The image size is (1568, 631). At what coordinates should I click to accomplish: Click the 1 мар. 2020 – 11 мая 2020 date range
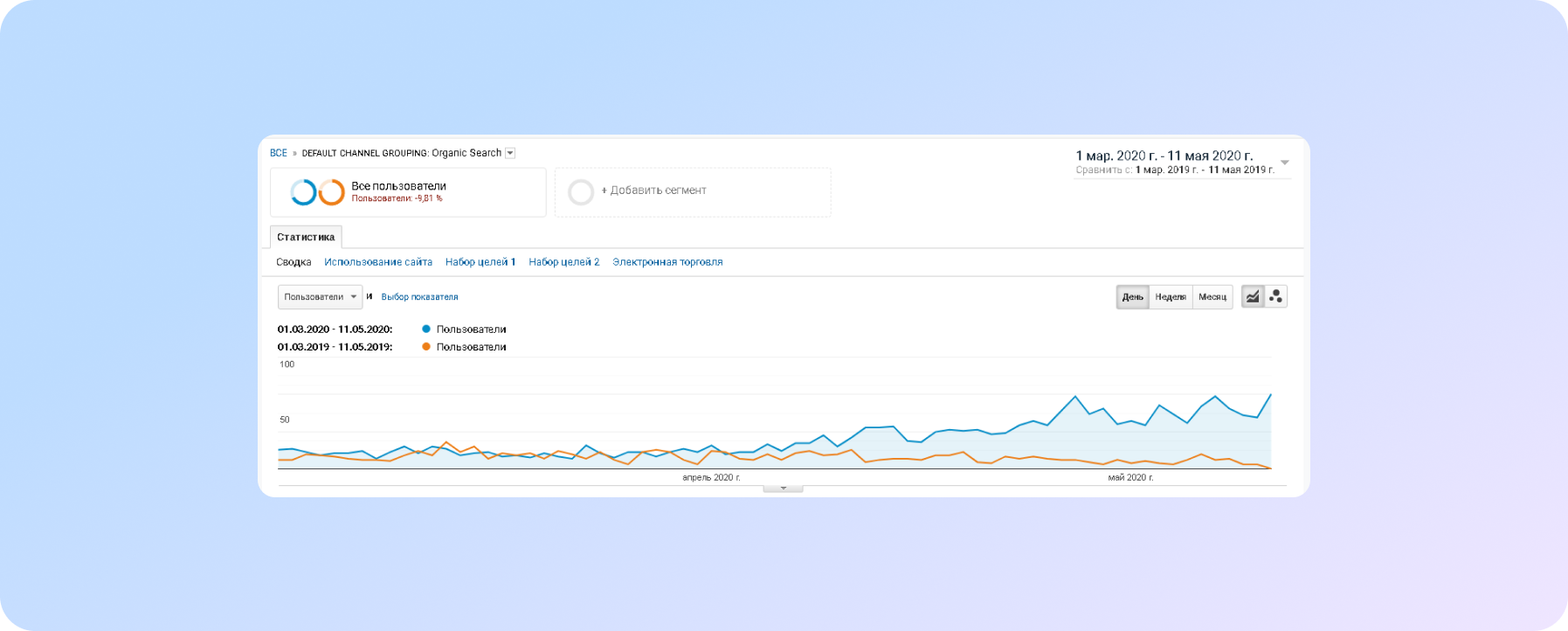click(x=1164, y=156)
